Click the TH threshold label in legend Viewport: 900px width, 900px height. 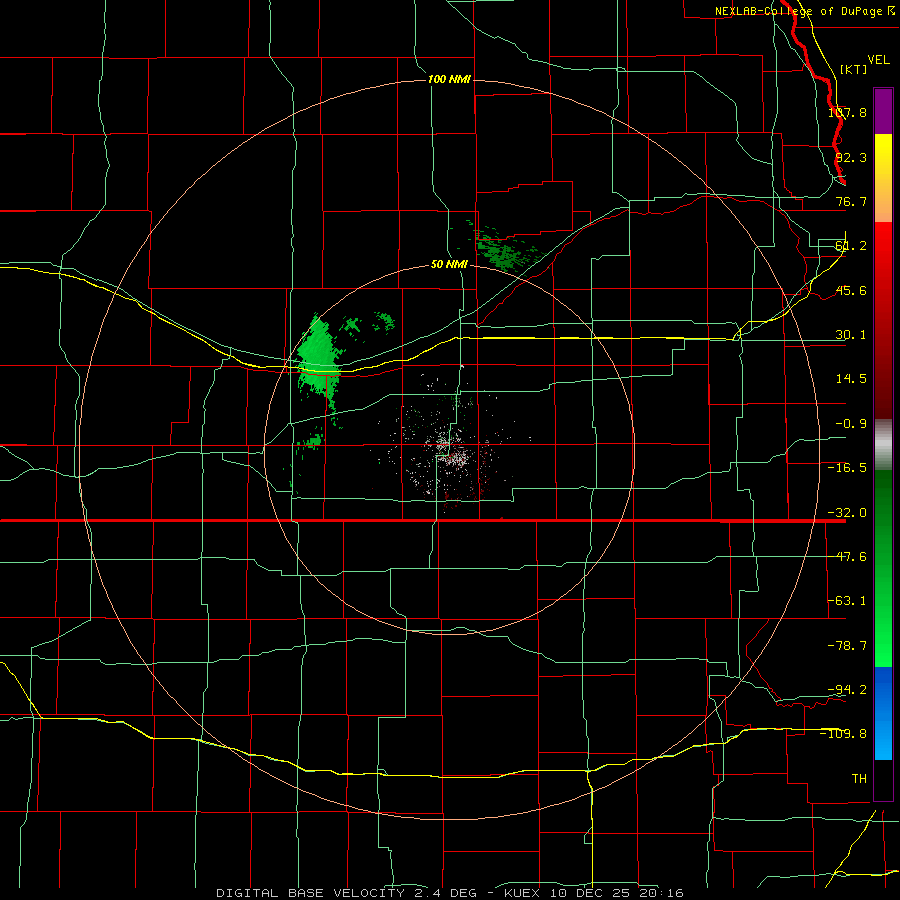coord(859,779)
